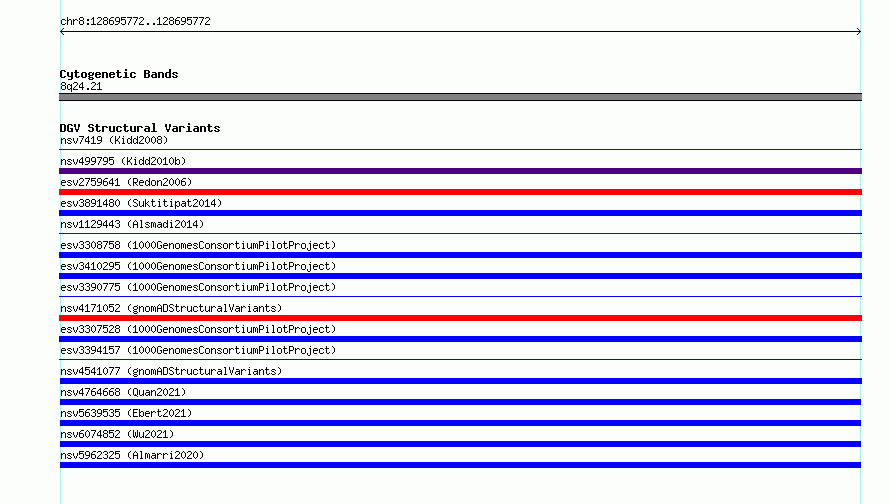Open the esv2759641 (Redon2006) variant label
Viewport: 890px width, 504px height.
coord(126,182)
